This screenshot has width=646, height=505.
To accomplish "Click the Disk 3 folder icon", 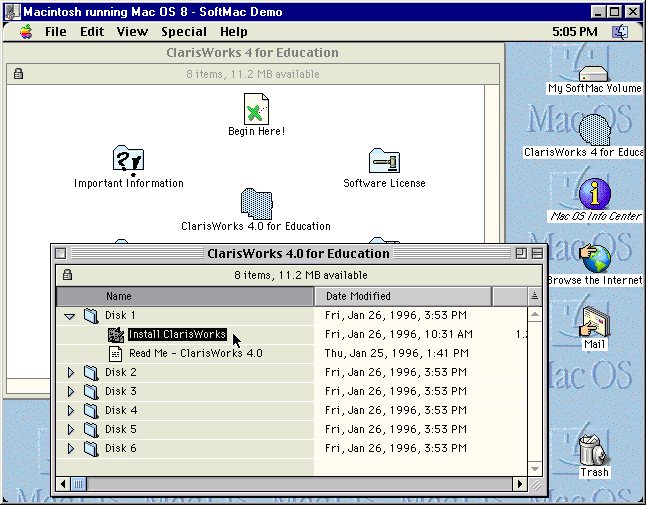I will (91, 391).
